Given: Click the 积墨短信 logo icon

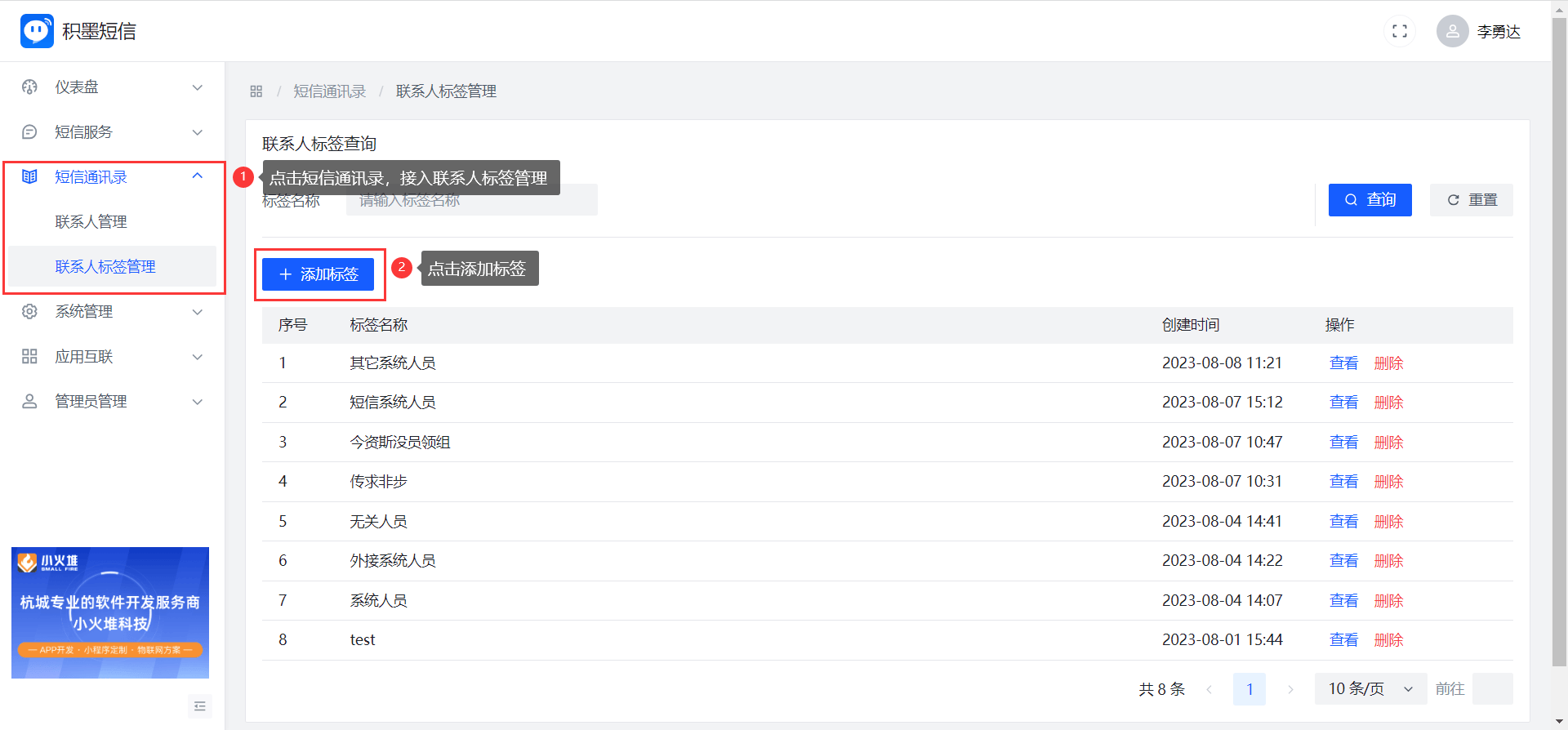Looking at the screenshot, I should tap(37, 31).
